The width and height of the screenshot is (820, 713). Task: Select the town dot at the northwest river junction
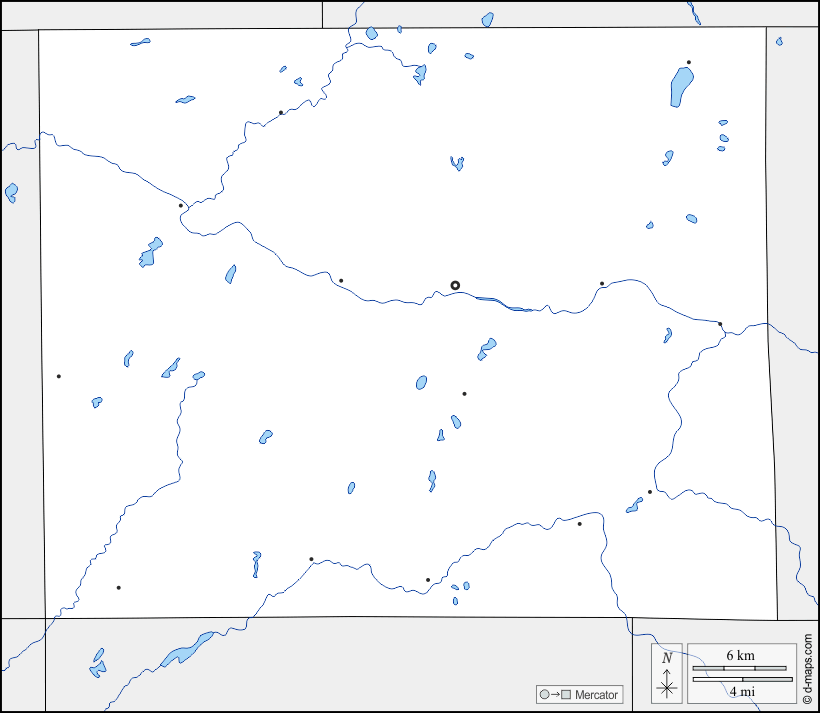point(181,206)
